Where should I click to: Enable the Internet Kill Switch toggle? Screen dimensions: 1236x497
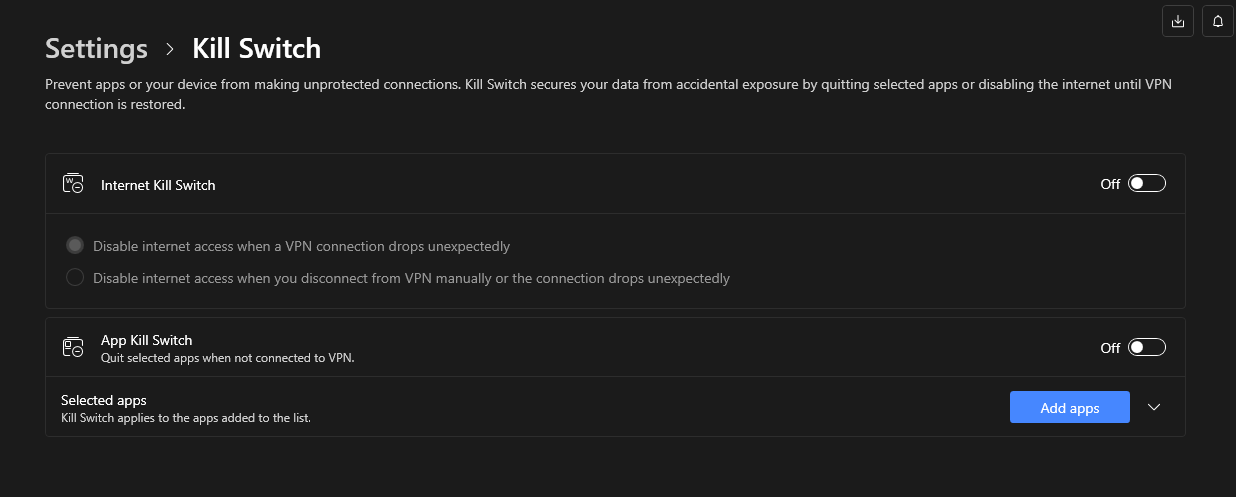pyautogui.click(x=1147, y=184)
